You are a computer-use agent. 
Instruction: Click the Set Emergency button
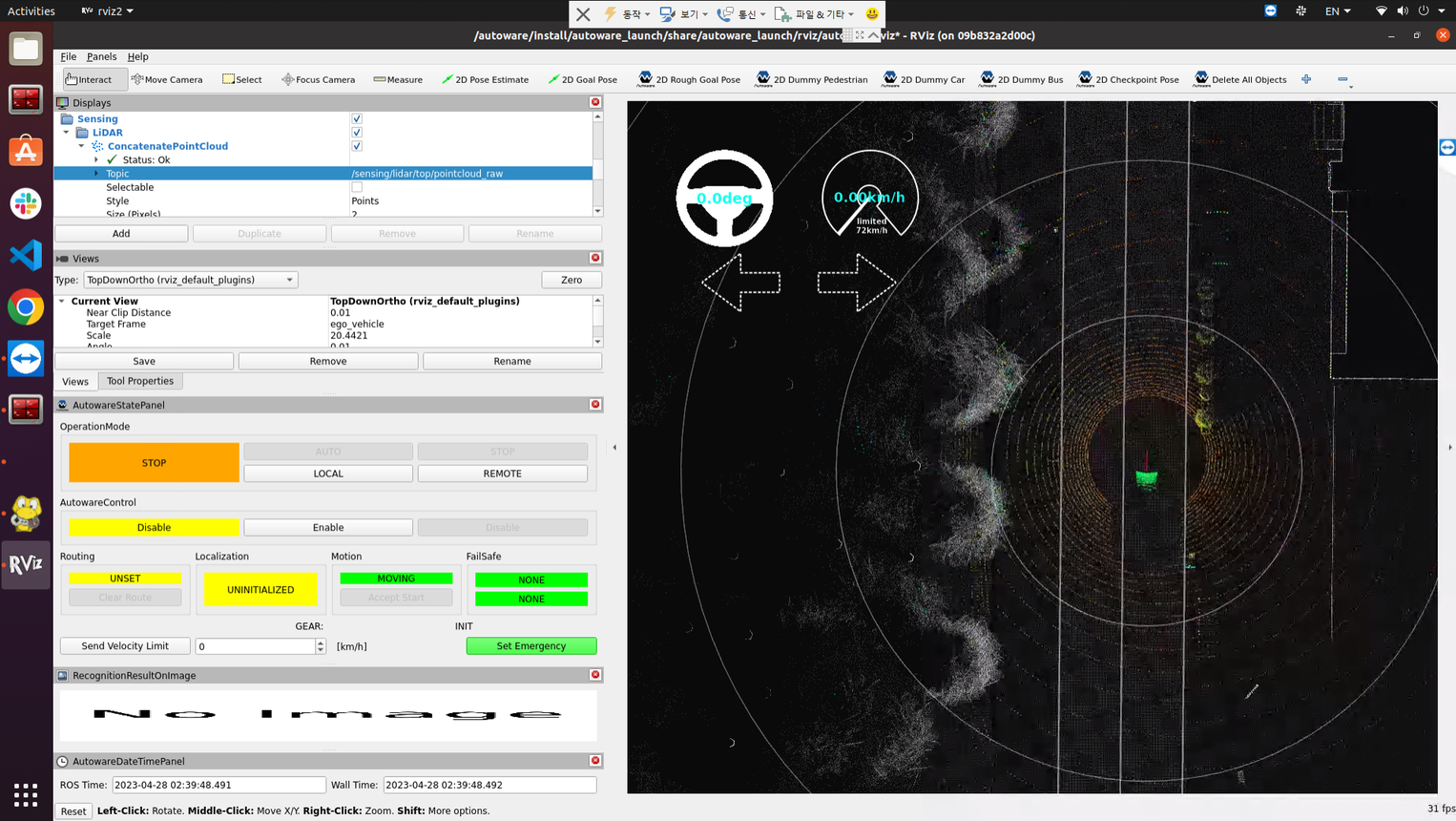(531, 646)
